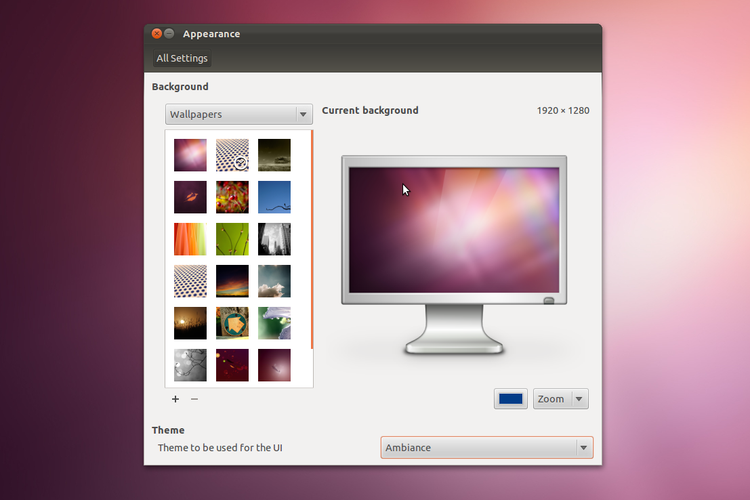This screenshot has height=500, width=750.
Task: Choose the green plant stems wallpaper
Action: point(232,239)
